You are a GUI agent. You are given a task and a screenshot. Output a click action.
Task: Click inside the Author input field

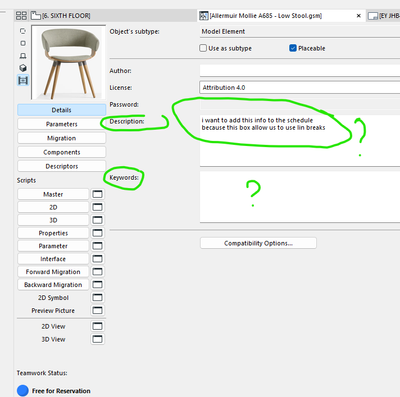(300, 71)
